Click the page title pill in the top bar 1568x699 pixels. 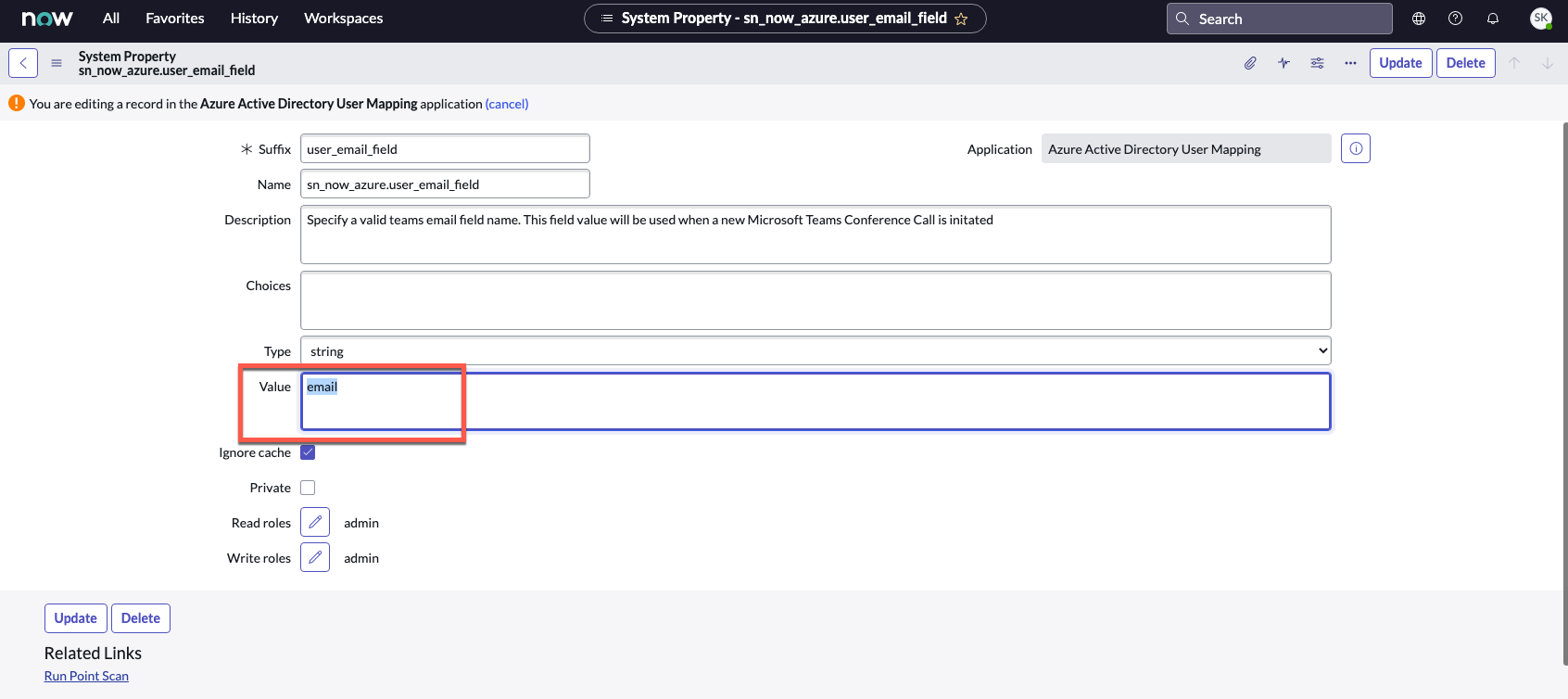[x=785, y=19]
